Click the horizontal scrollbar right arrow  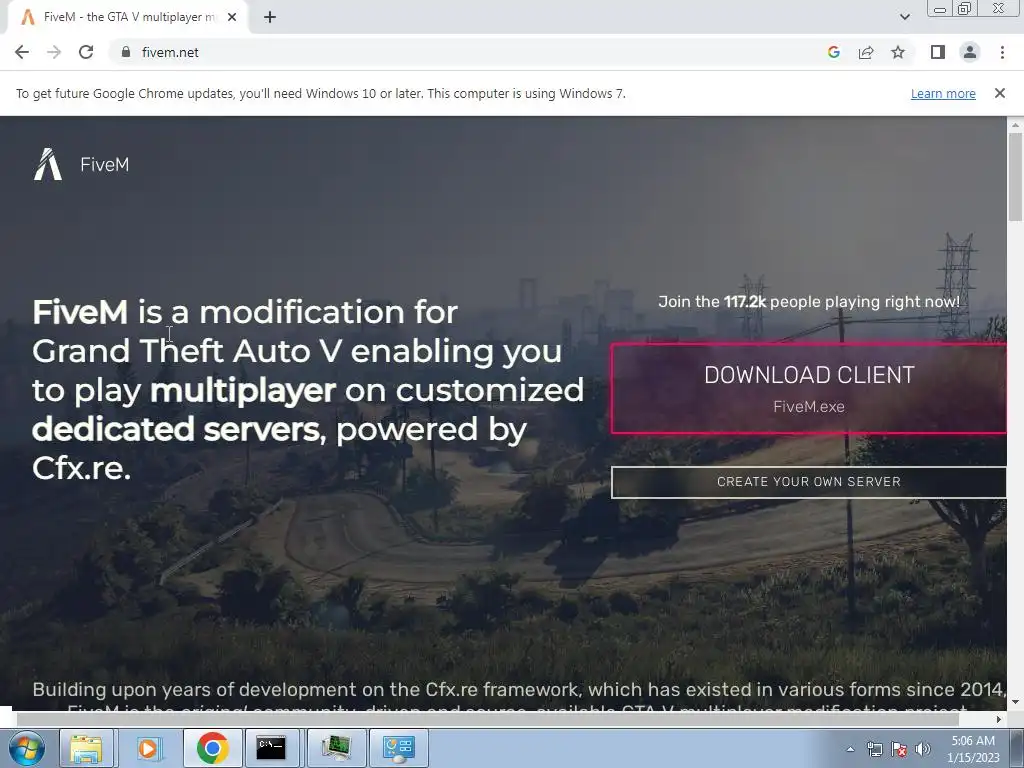coord(999,719)
